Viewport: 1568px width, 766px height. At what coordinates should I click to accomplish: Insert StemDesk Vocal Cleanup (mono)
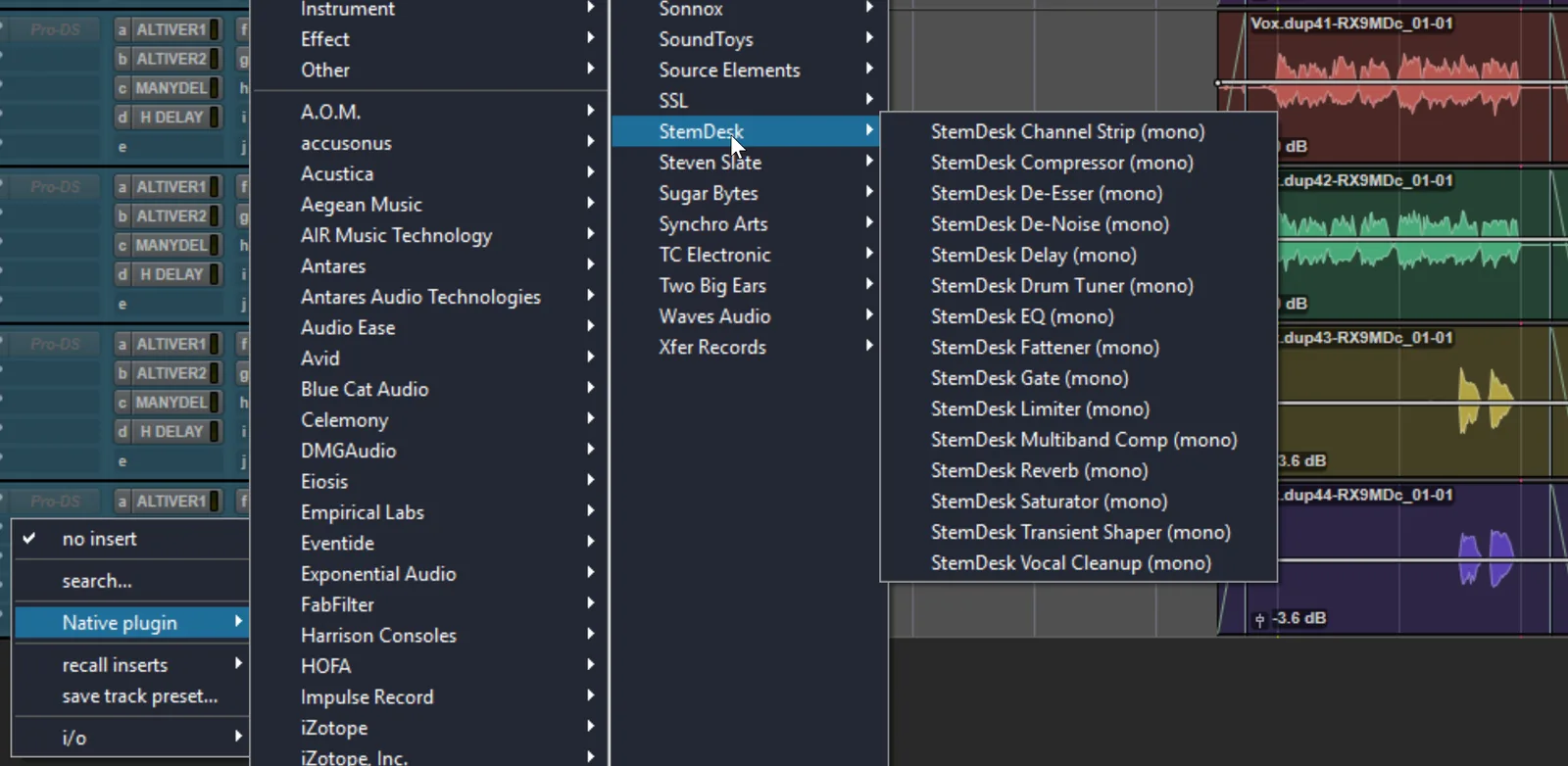[1078, 563]
